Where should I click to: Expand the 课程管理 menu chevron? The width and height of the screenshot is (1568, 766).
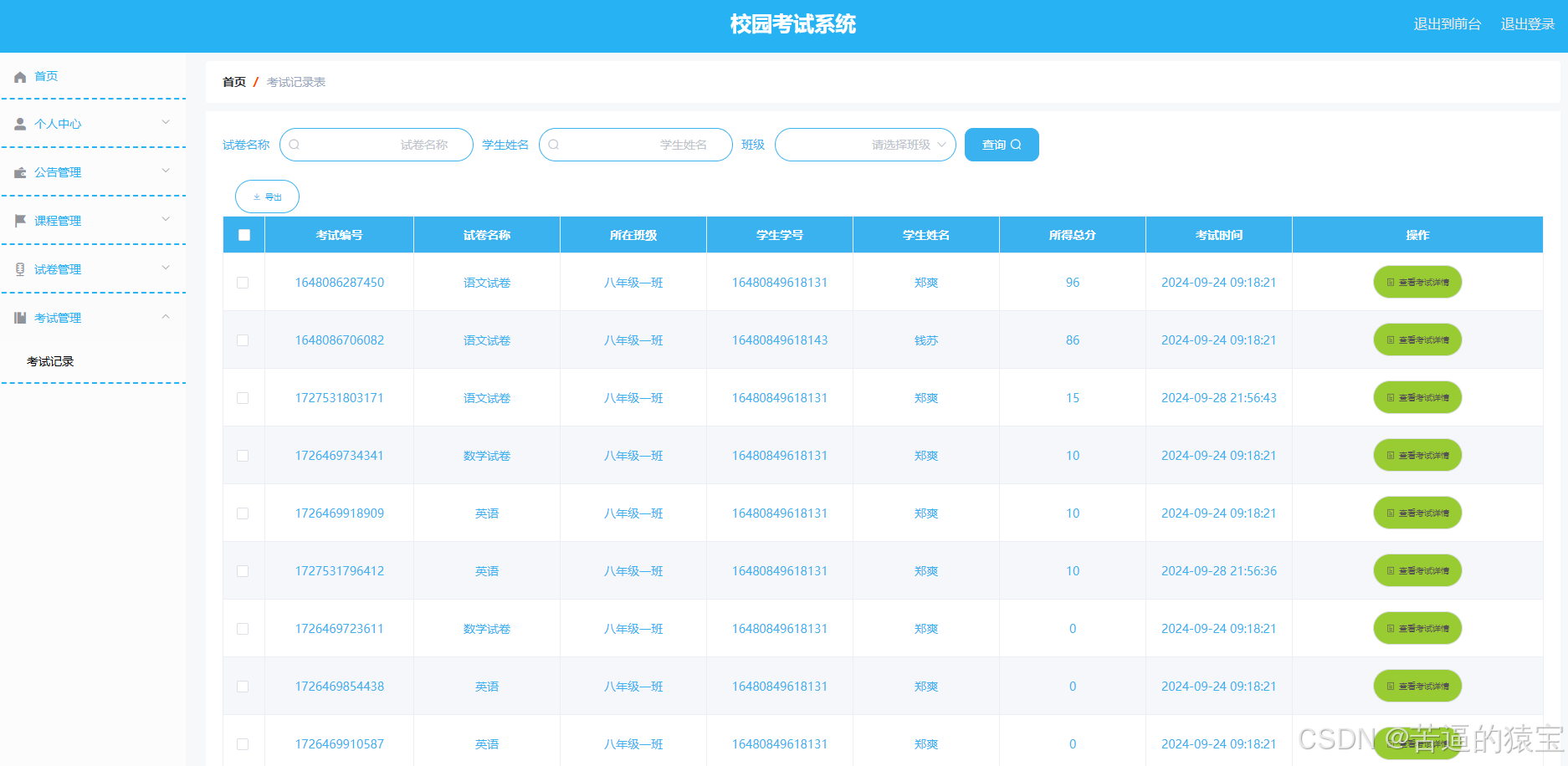point(166,219)
